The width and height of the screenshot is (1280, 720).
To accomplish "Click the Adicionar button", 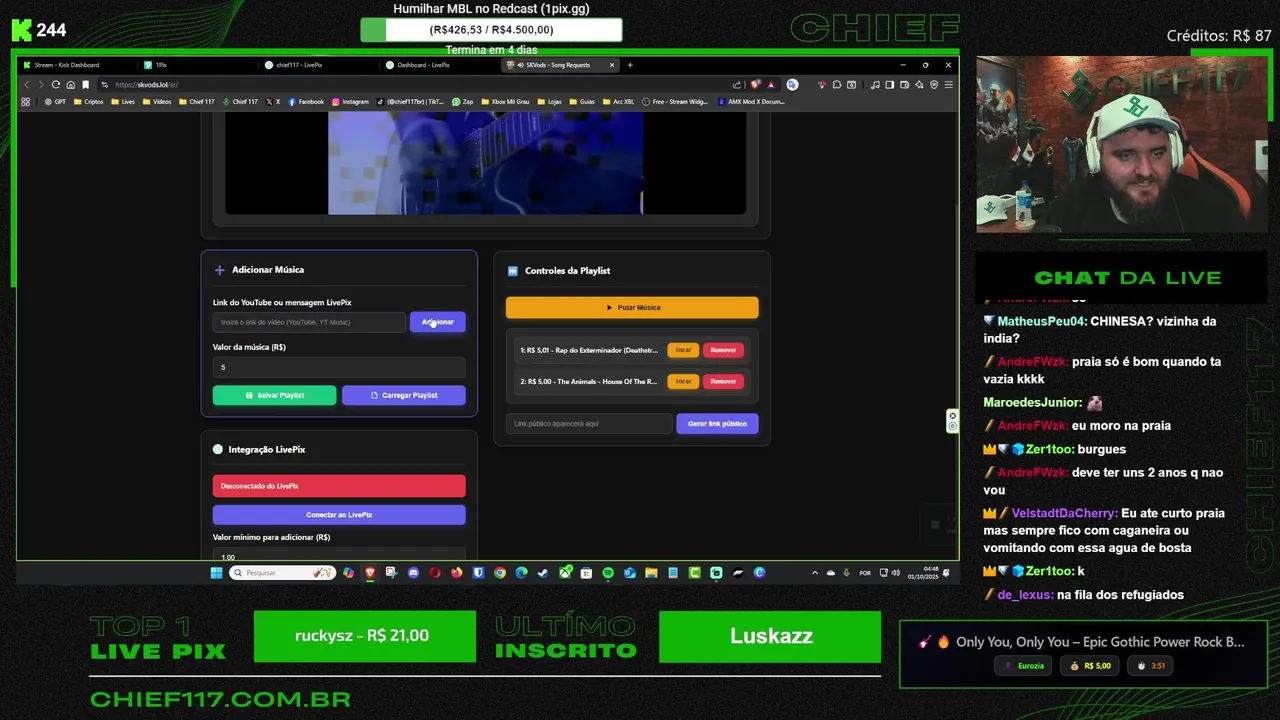I will [437, 322].
